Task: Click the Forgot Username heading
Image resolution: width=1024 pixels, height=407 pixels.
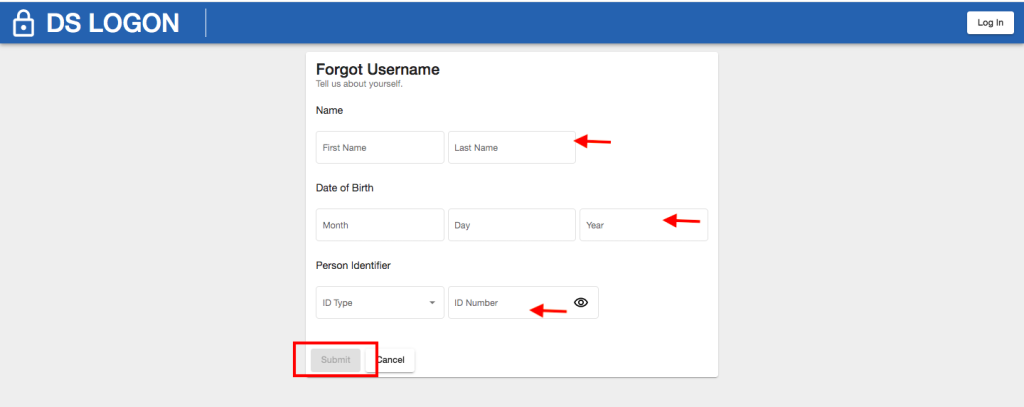Action: pyautogui.click(x=377, y=69)
